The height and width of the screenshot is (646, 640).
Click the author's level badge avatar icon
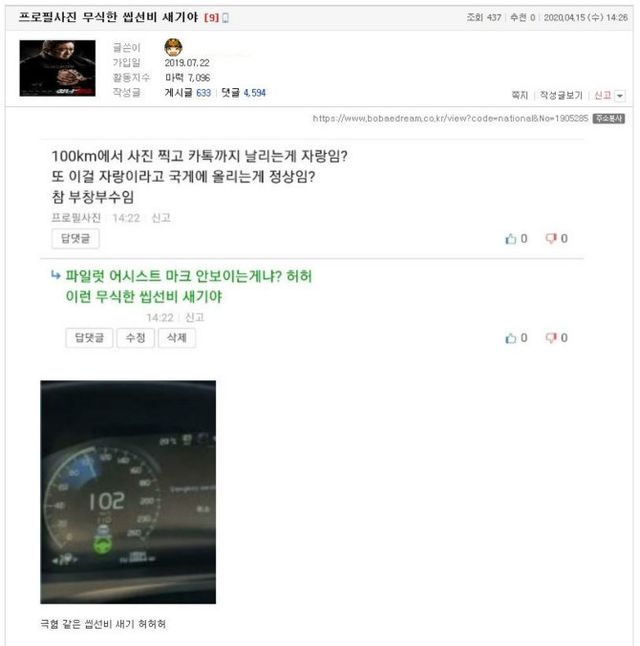[173, 47]
